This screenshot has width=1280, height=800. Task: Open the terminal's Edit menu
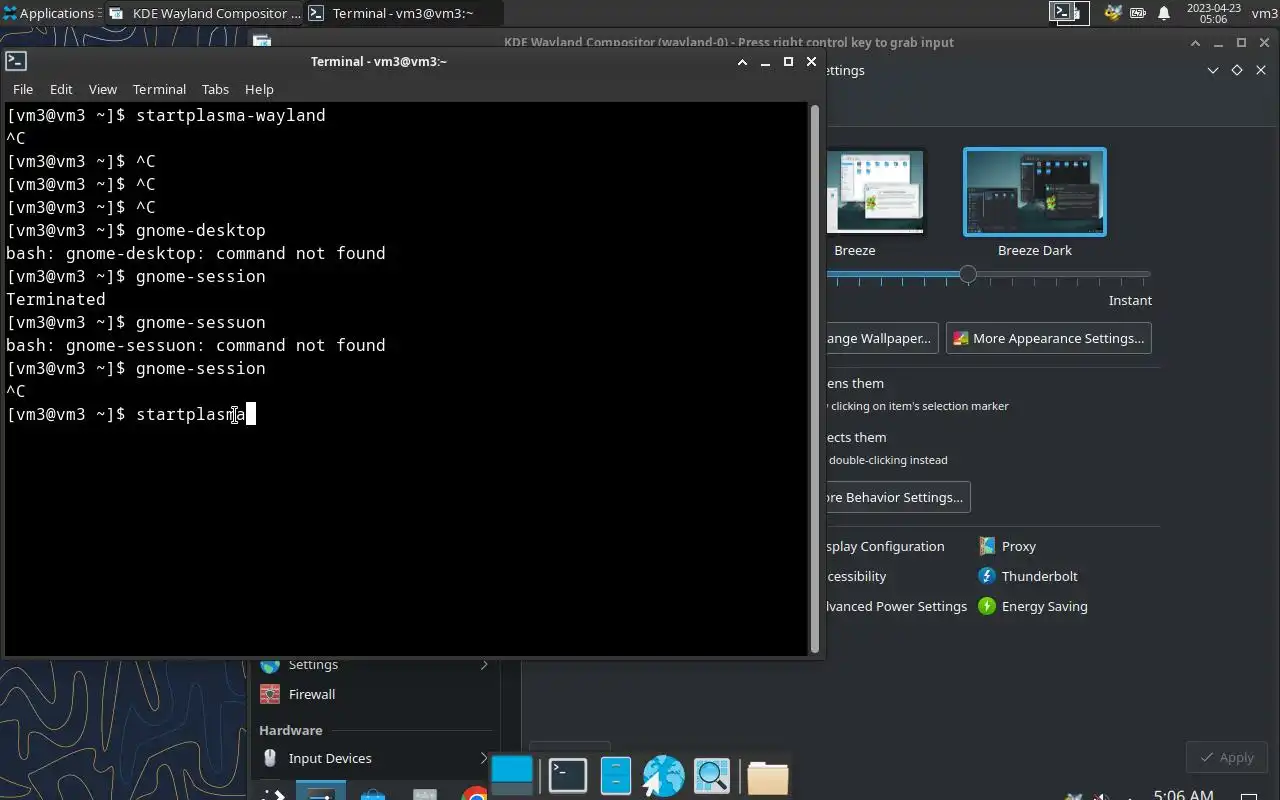pos(61,89)
